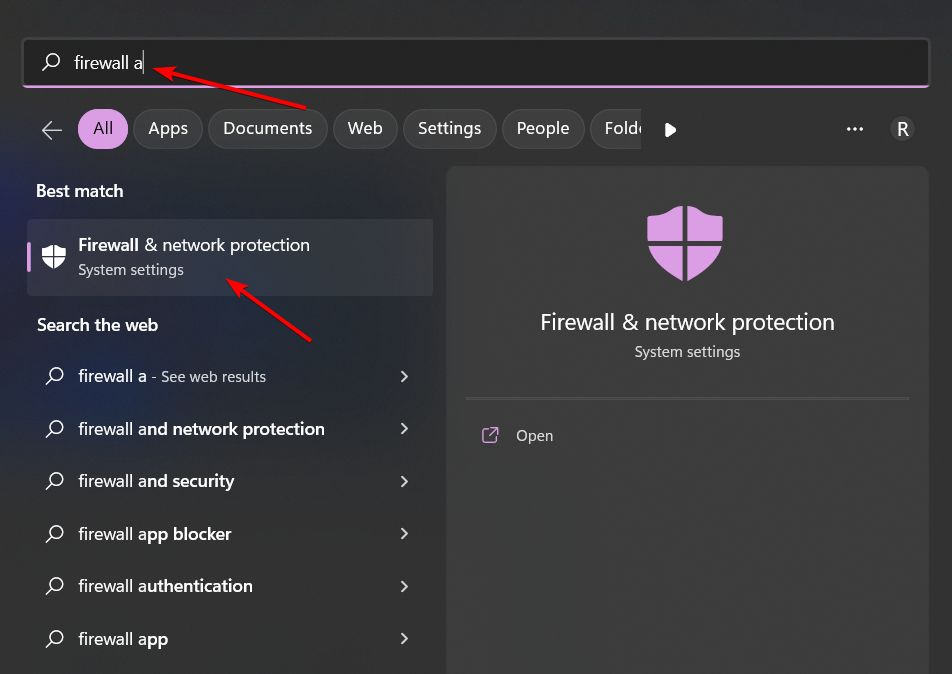
Task: Open the three-dot more options menu
Action: tap(855, 129)
